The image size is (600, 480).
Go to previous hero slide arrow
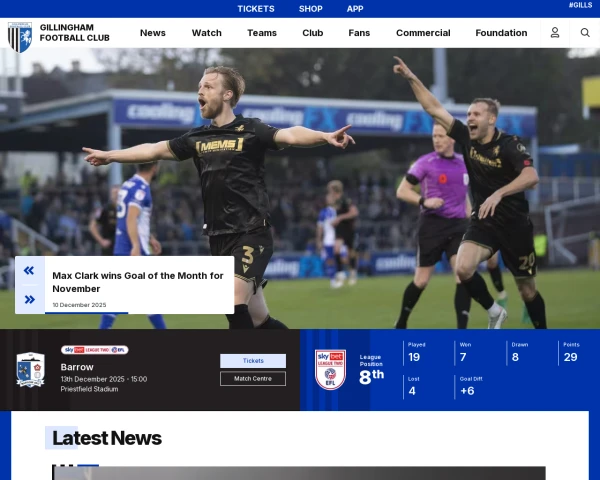point(29,271)
